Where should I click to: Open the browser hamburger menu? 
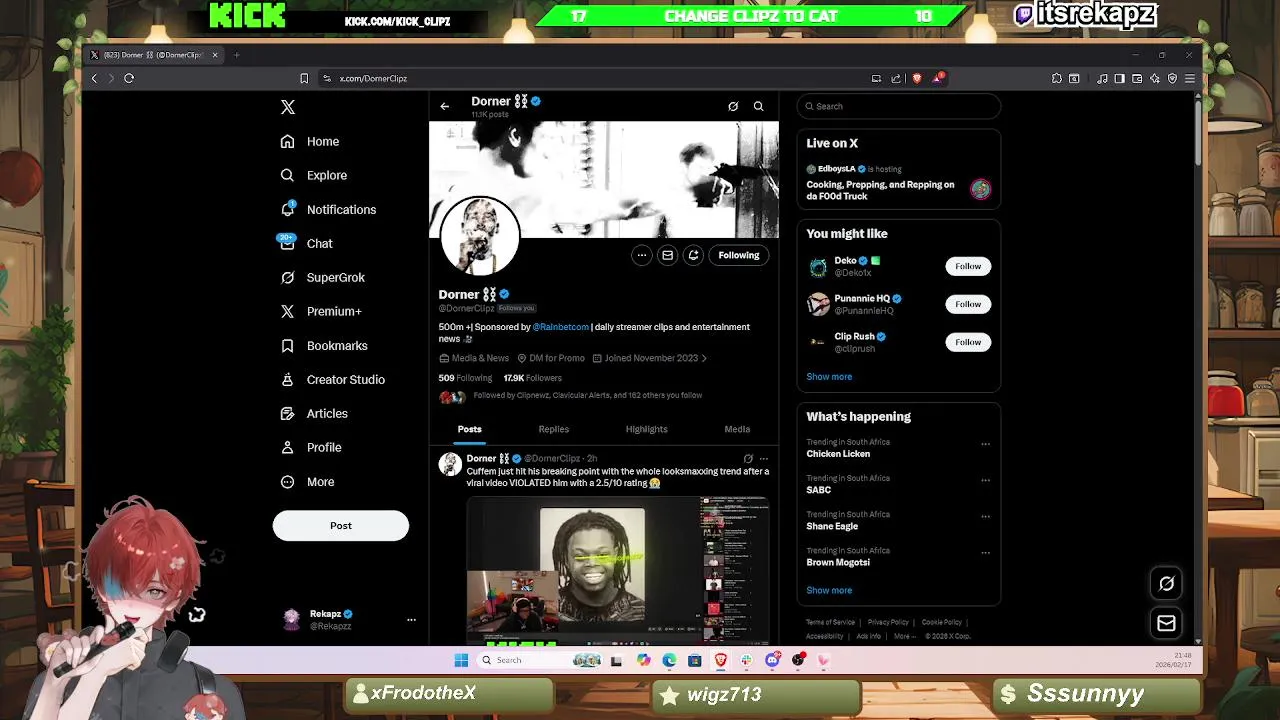pos(1189,78)
